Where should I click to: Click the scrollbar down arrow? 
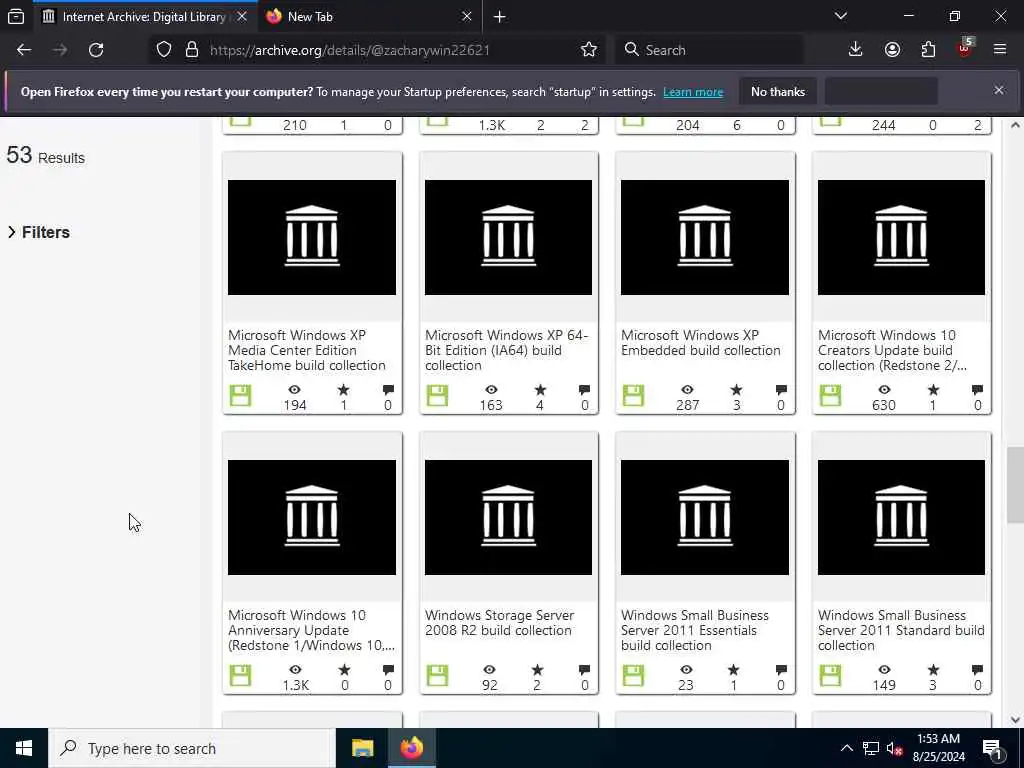1015,720
